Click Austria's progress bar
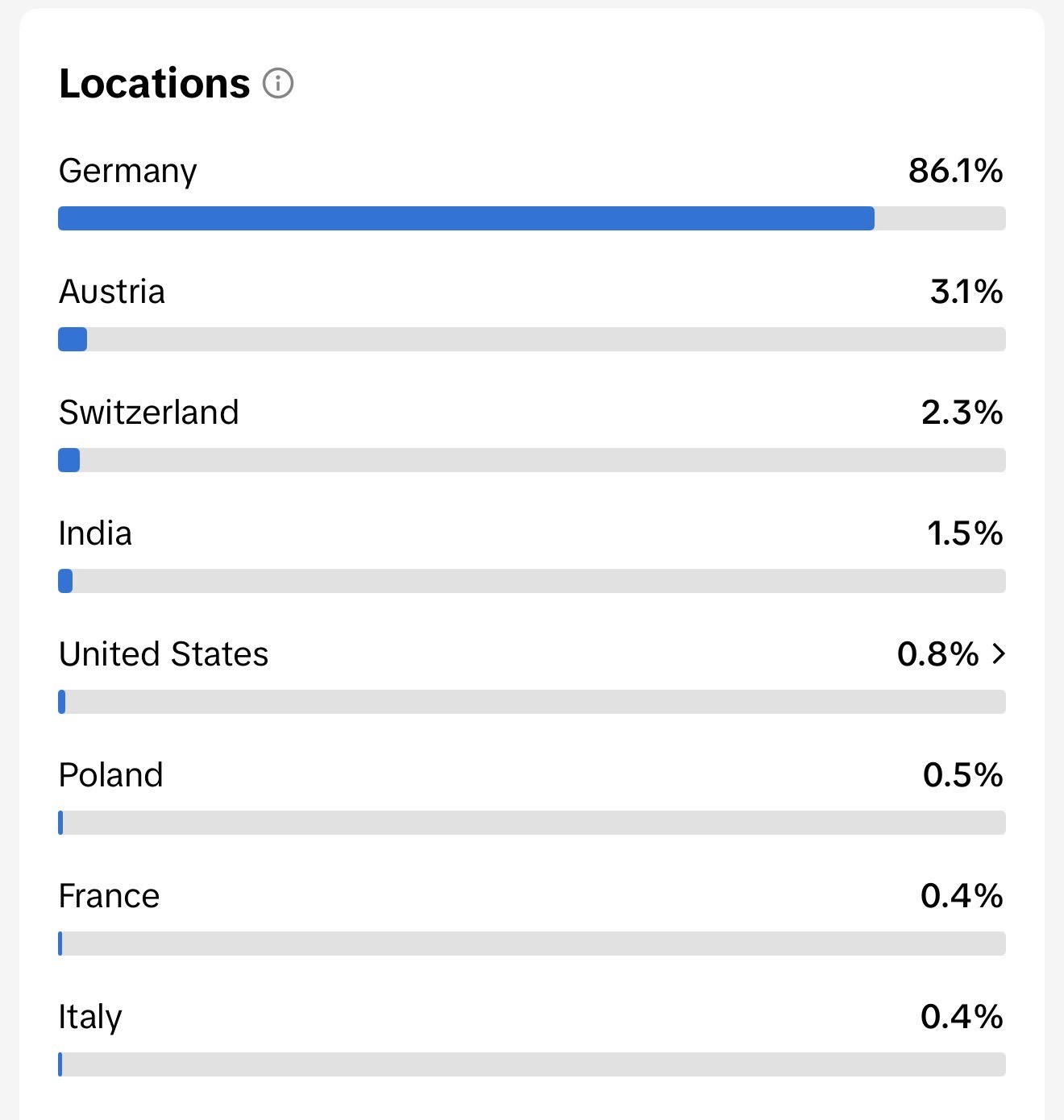1064x1120 pixels. click(x=532, y=339)
